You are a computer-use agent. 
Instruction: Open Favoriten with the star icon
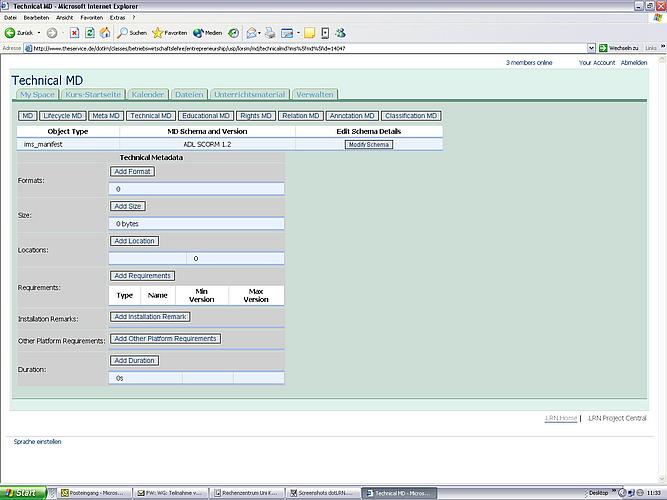[170, 33]
